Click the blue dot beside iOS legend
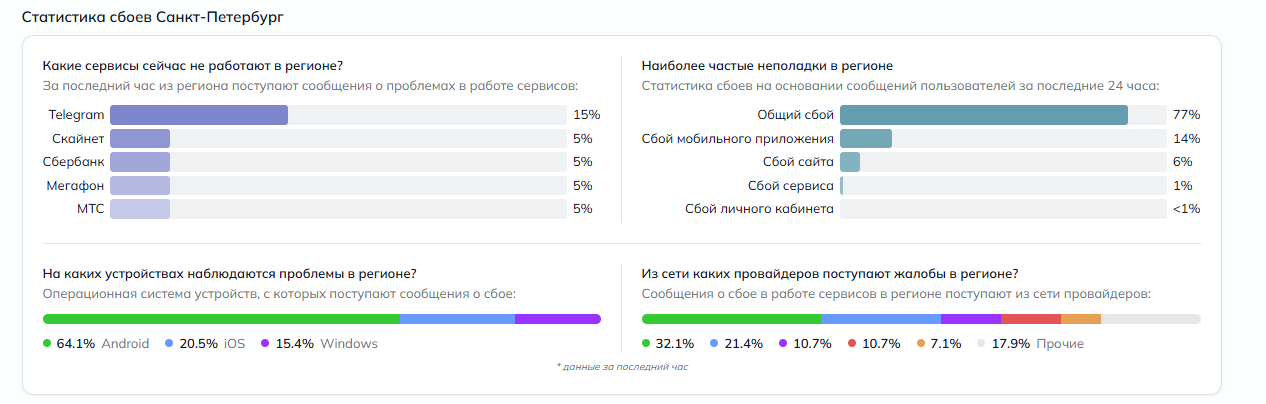 170,343
